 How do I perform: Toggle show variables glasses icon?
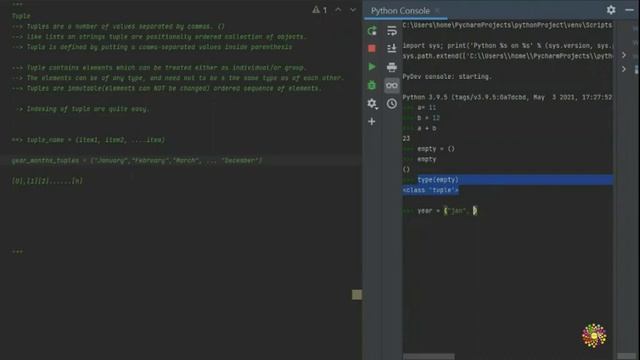click(x=392, y=85)
